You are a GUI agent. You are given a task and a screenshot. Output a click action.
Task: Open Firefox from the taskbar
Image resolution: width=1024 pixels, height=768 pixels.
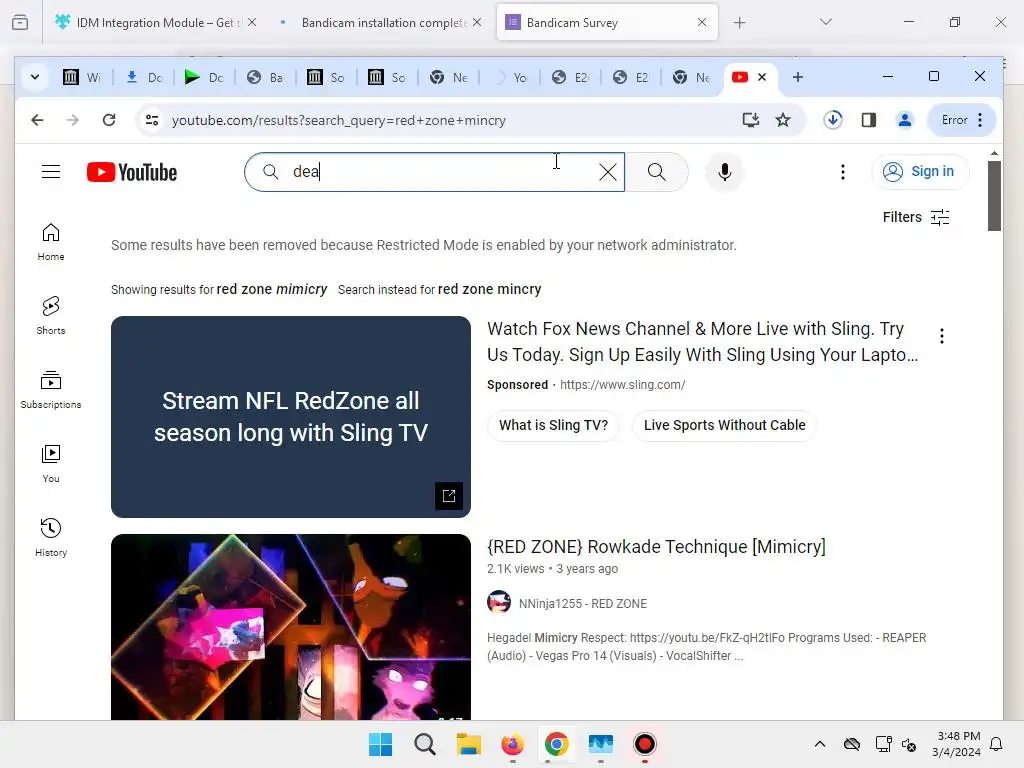tap(513, 744)
